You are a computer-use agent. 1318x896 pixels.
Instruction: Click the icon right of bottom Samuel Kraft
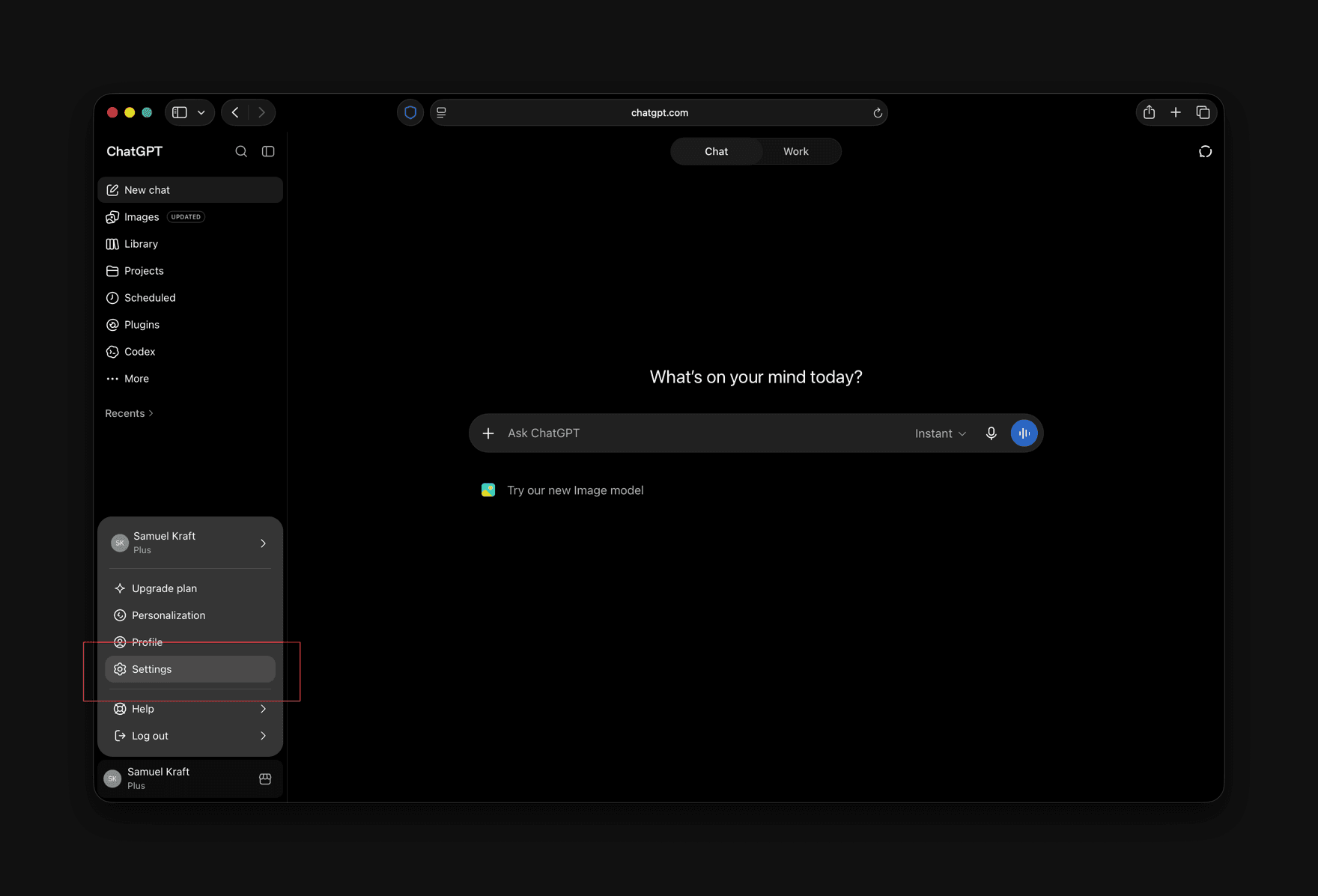[x=265, y=778]
